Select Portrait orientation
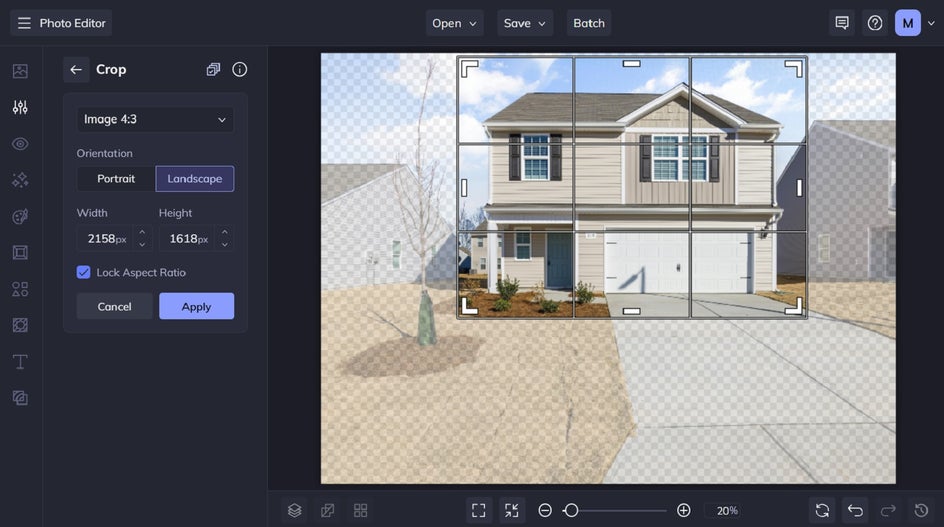Image resolution: width=944 pixels, height=527 pixels. (x=116, y=179)
